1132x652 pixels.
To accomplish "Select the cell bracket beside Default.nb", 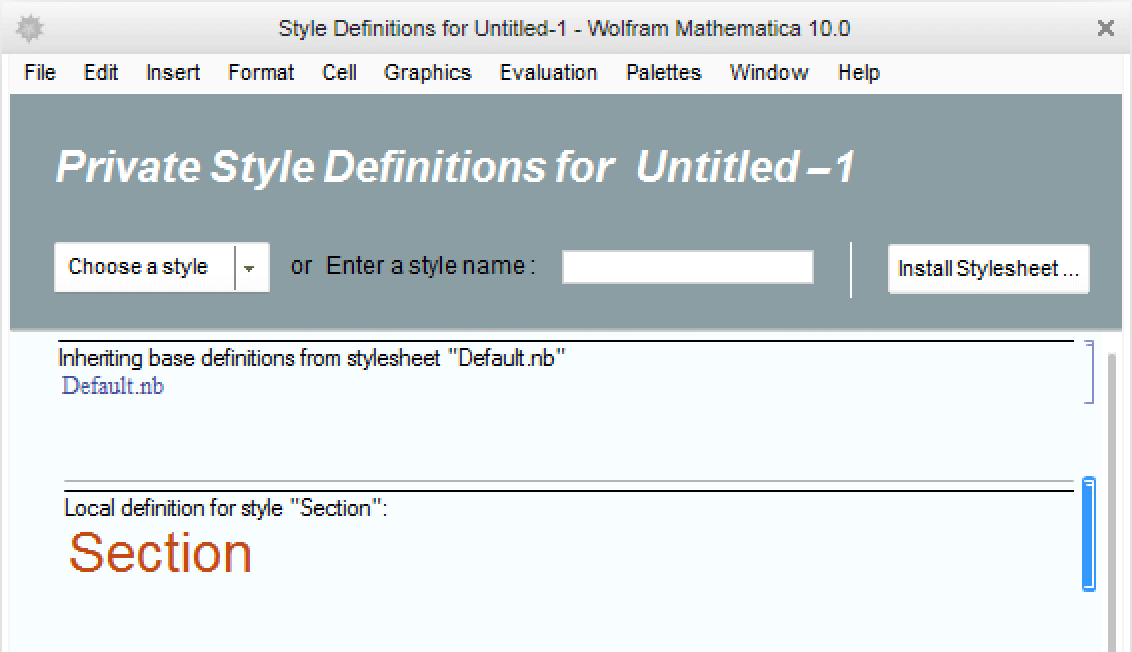I will 1089,372.
